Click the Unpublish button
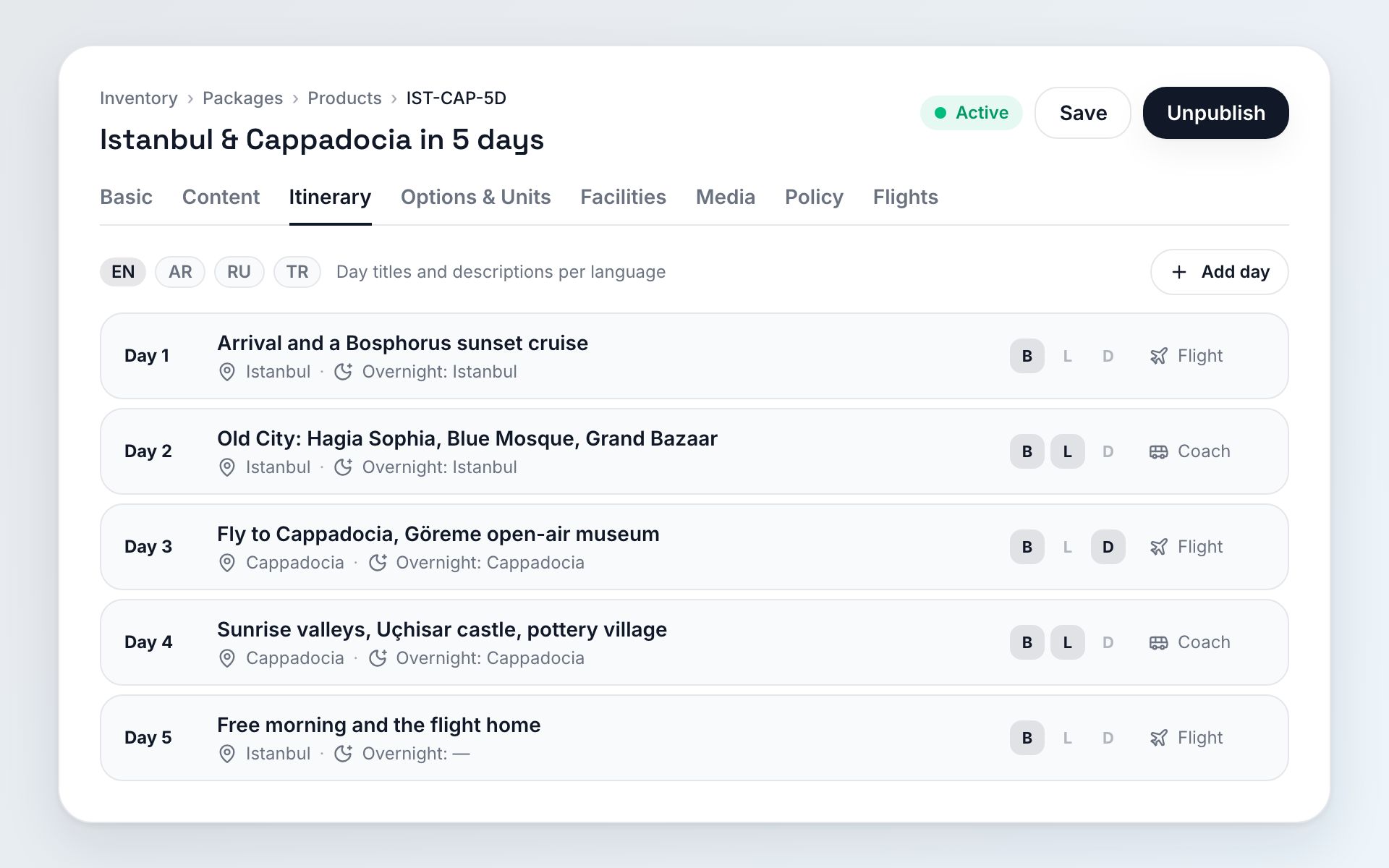The height and width of the screenshot is (868, 1389). coord(1216,113)
